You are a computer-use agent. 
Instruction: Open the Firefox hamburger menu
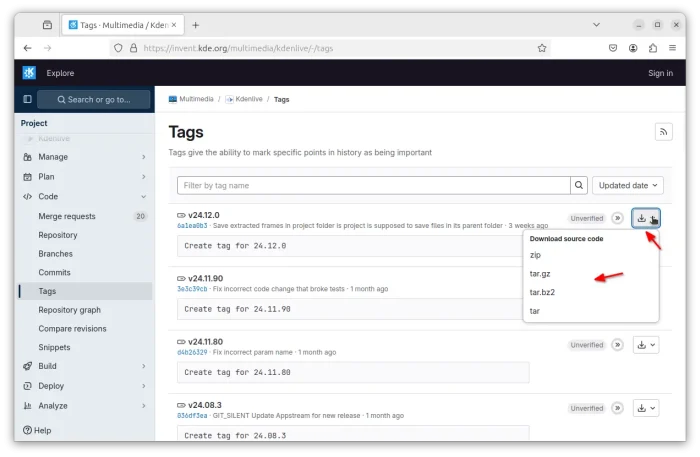click(672, 48)
